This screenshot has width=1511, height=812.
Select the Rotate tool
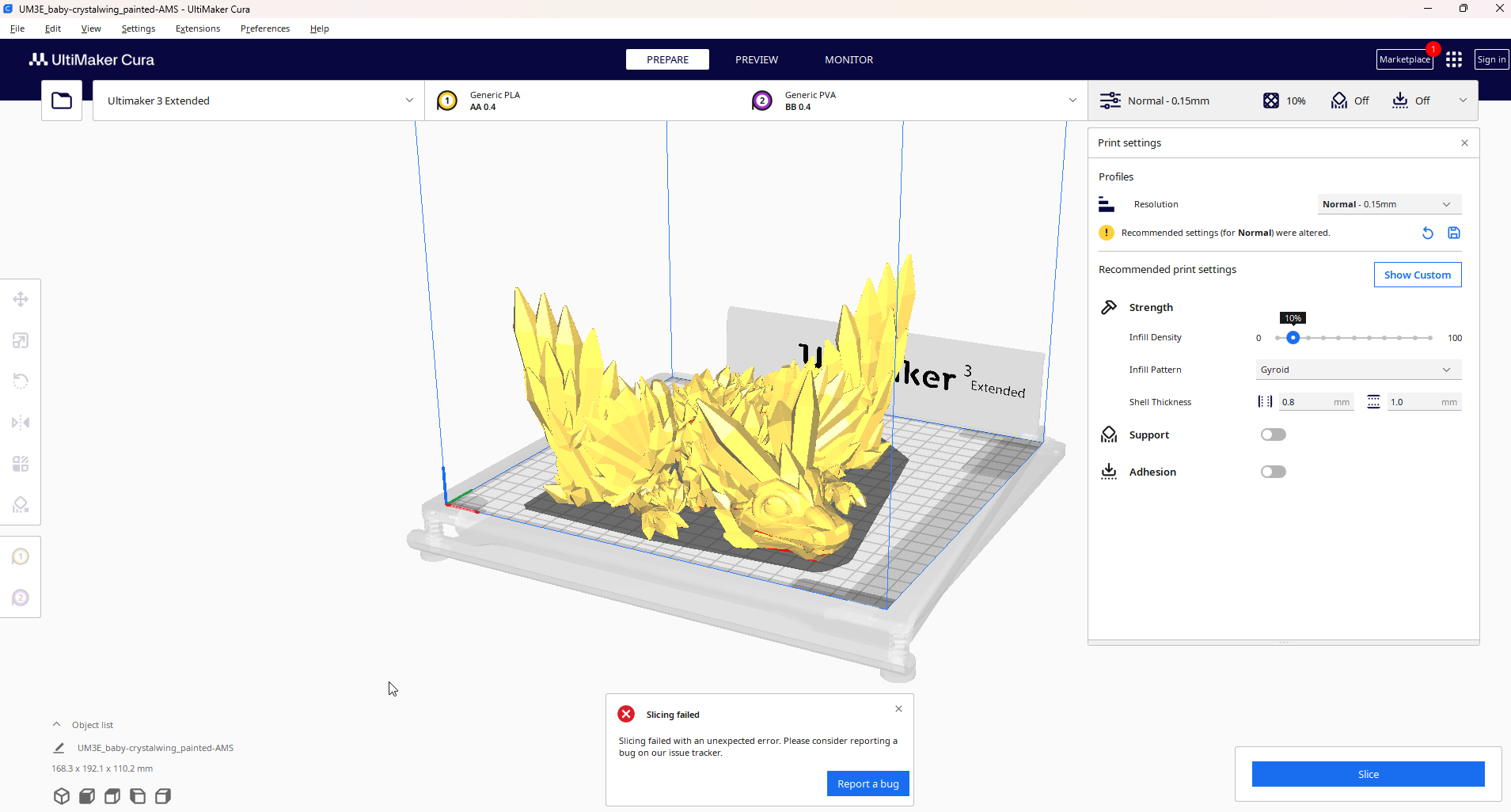tap(21, 381)
